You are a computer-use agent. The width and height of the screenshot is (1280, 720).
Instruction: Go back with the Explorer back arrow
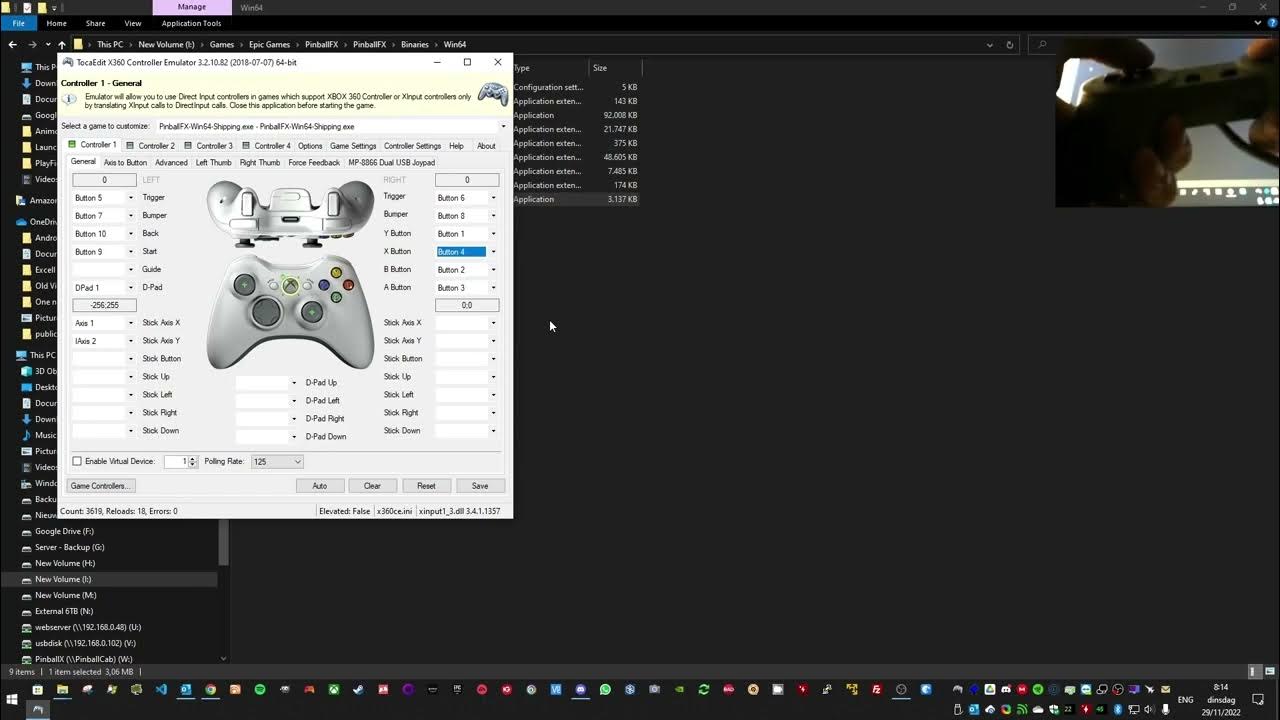(12, 44)
